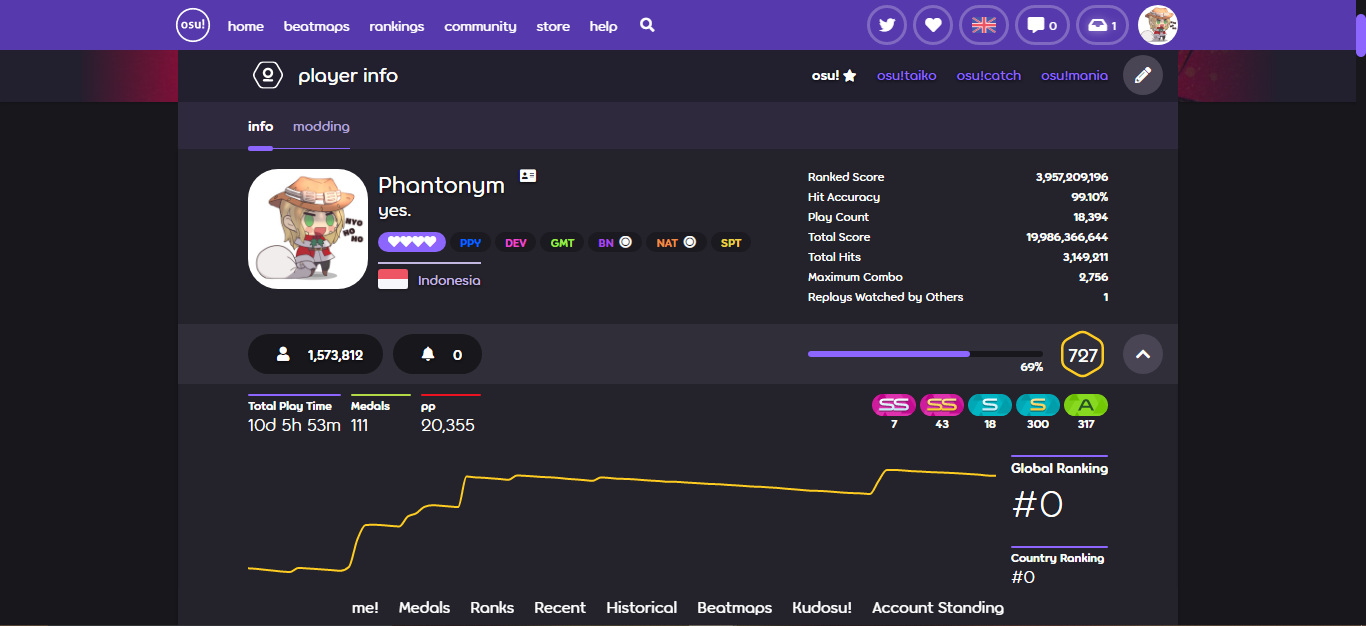Click the GMT group badge

click(x=562, y=242)
